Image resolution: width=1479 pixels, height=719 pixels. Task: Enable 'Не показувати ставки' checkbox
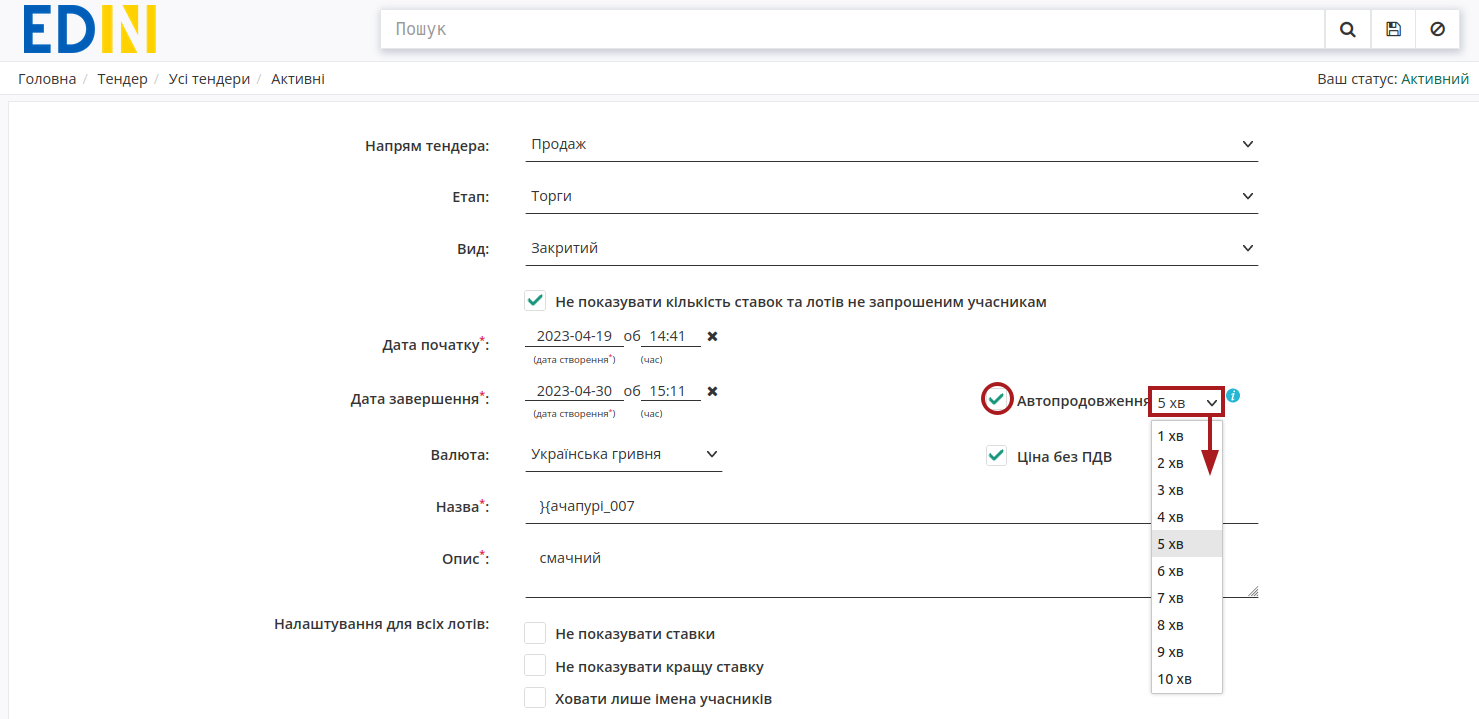tap(535, 633)
